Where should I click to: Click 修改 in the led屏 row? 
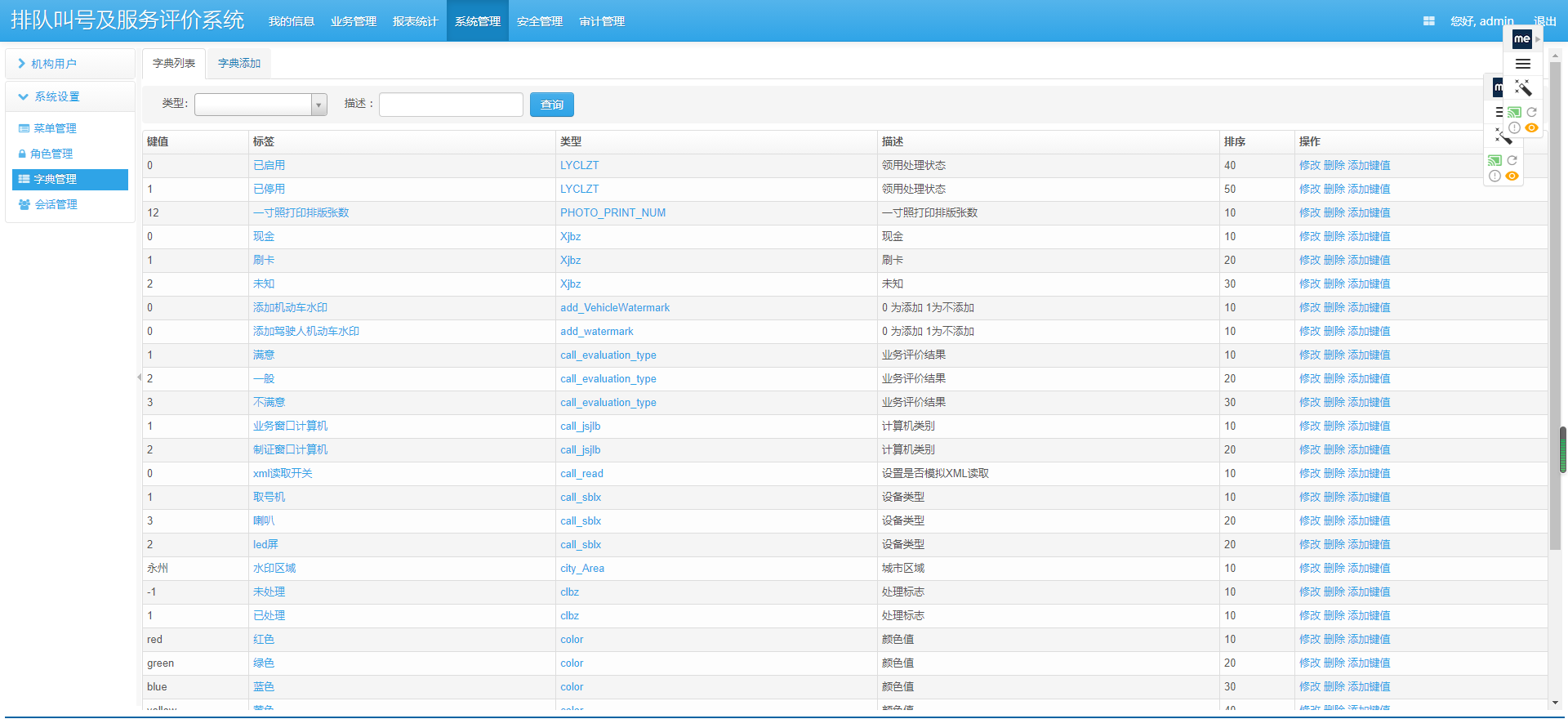click(x=1310, y=544)
